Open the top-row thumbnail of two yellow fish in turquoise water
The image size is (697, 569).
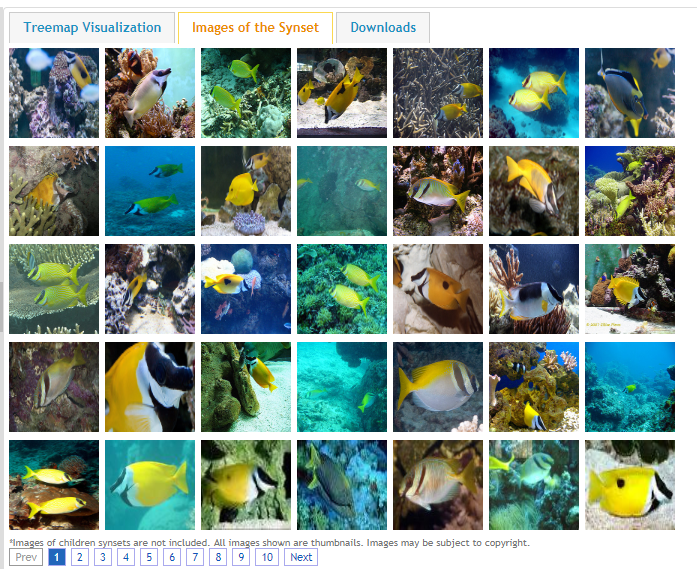[534, 93]
